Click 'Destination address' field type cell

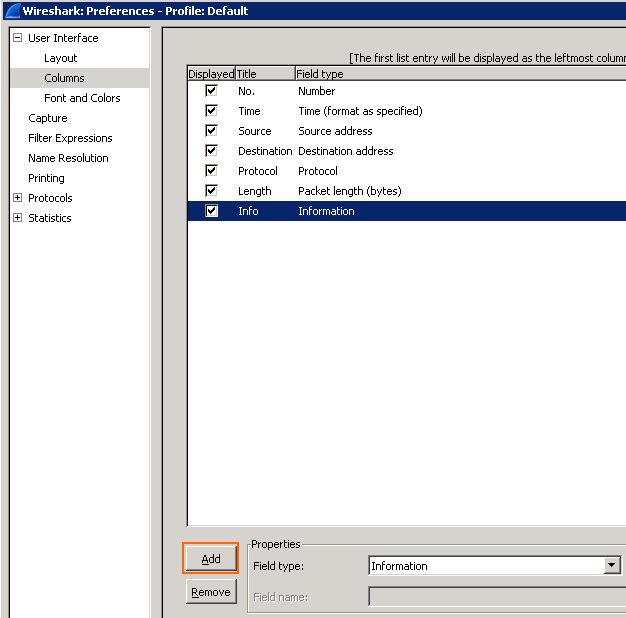click(x=345, y=151)
